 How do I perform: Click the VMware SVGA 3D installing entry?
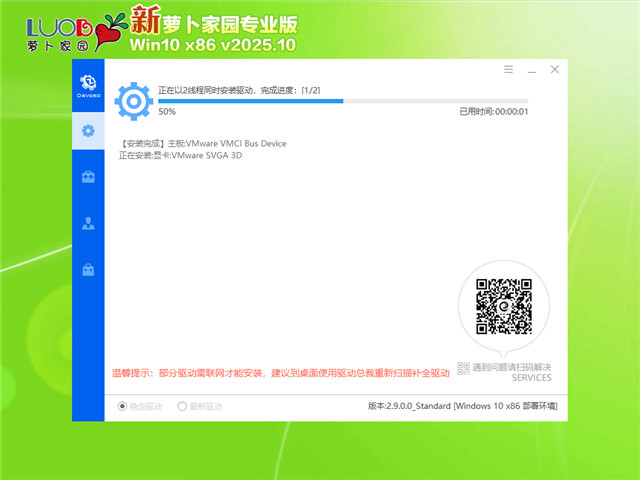pos(180,156)
